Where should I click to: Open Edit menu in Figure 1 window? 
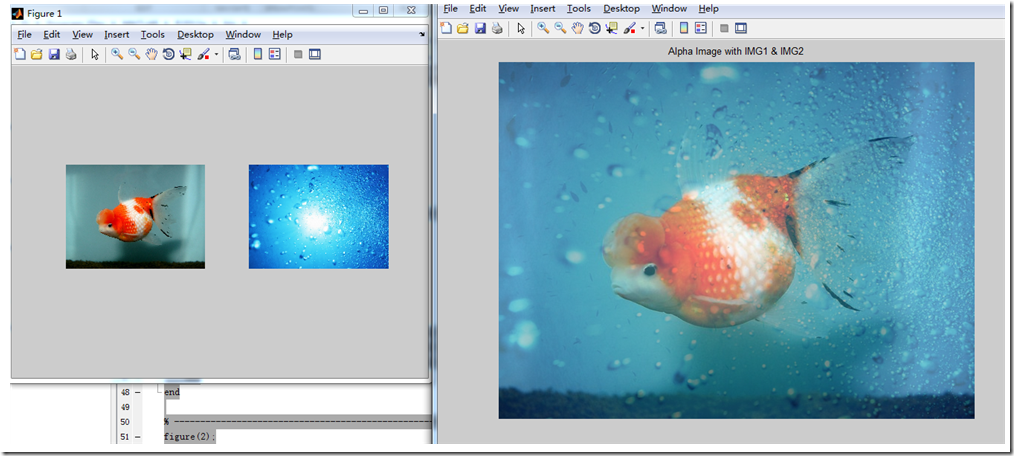click(52, 34)
